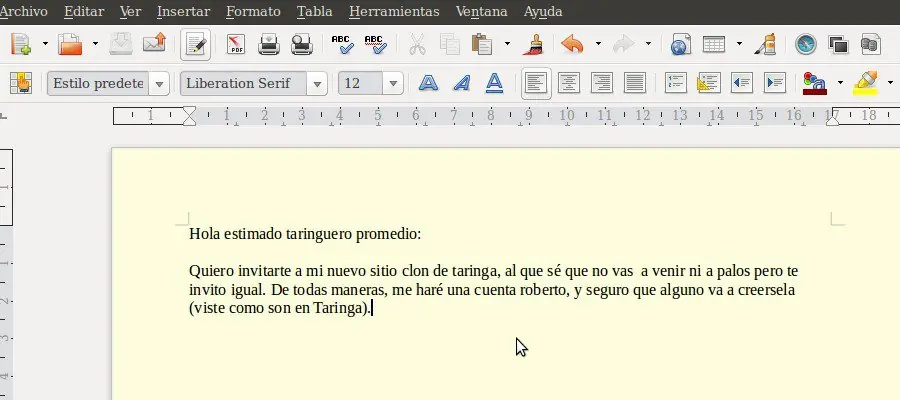Apply the font color icon
This screenshot has height=400, width=900.
[x=815, y=83]
